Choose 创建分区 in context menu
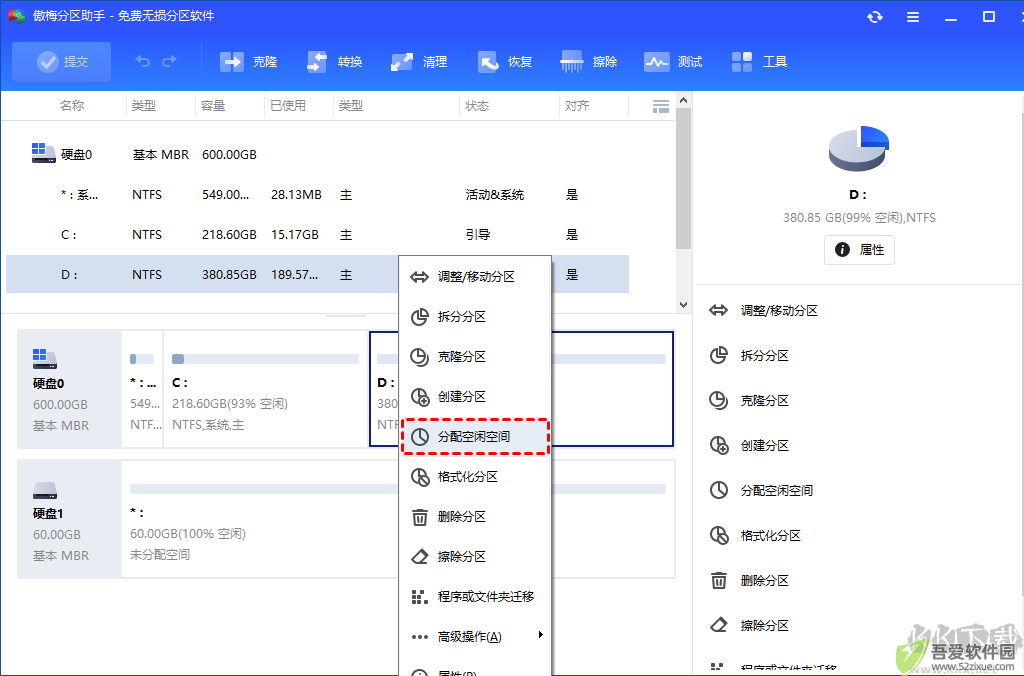Viewport: 1024px width, 676px height. point(475,396)
